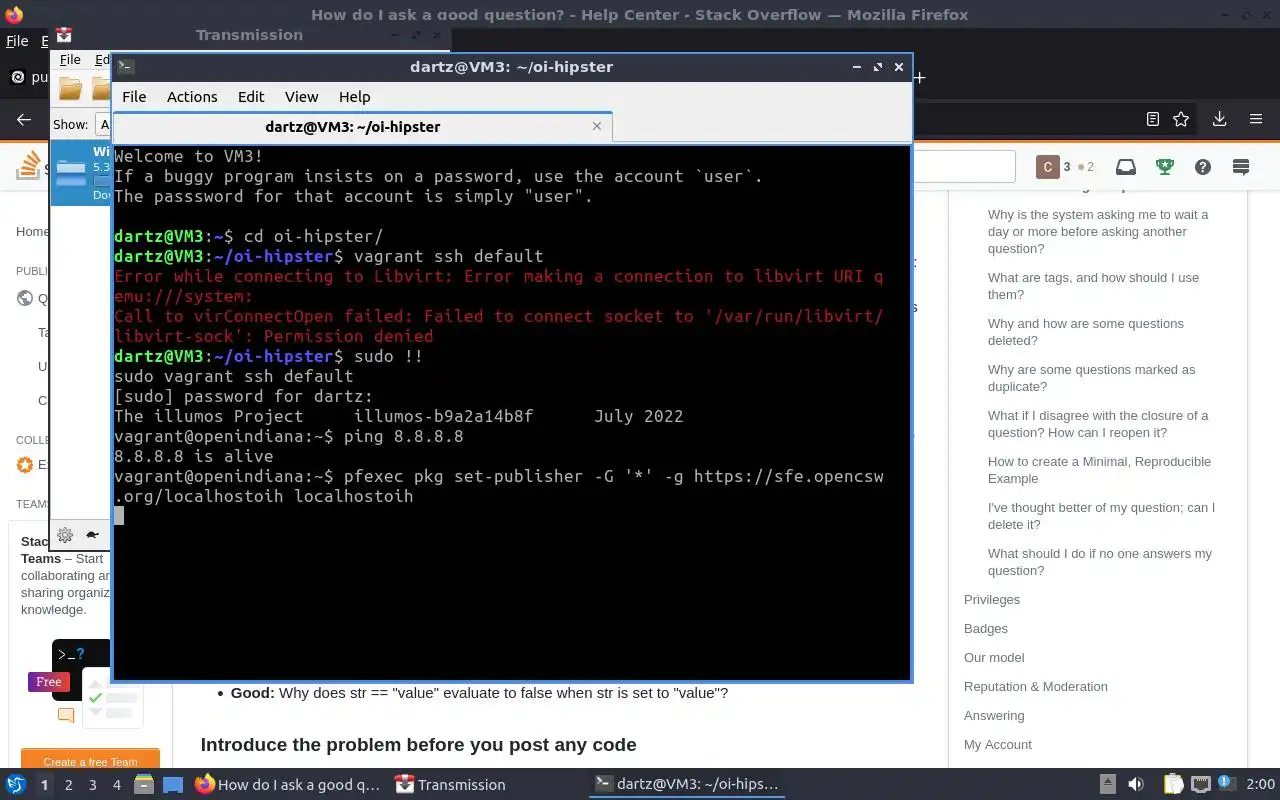Open the file manager launcher in the taskbar
Screen dimensions: 1280x800
point(144,785)
